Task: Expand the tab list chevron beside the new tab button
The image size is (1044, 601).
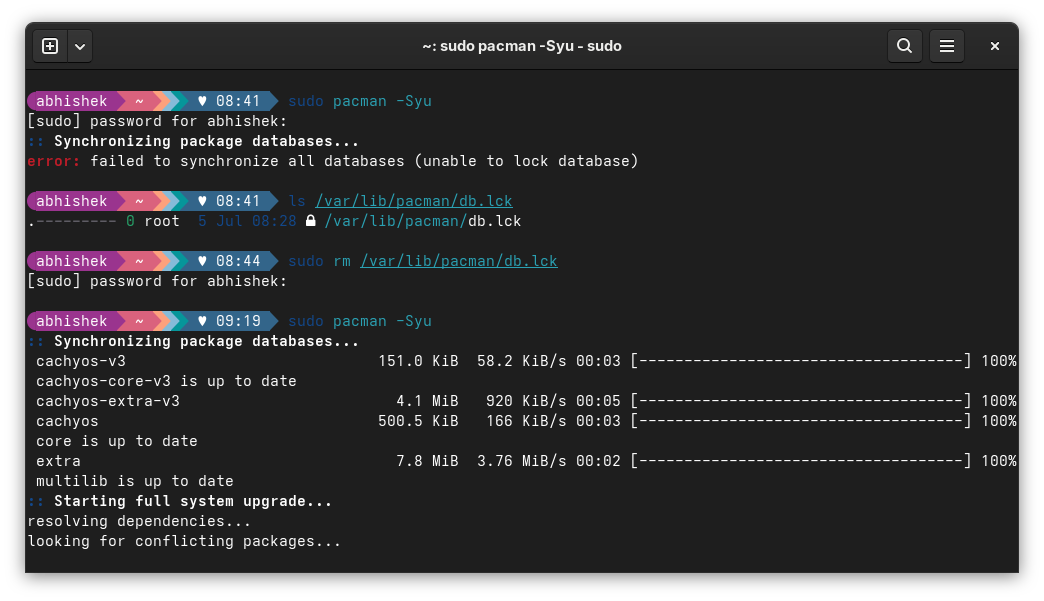Action: click(80, 46)
